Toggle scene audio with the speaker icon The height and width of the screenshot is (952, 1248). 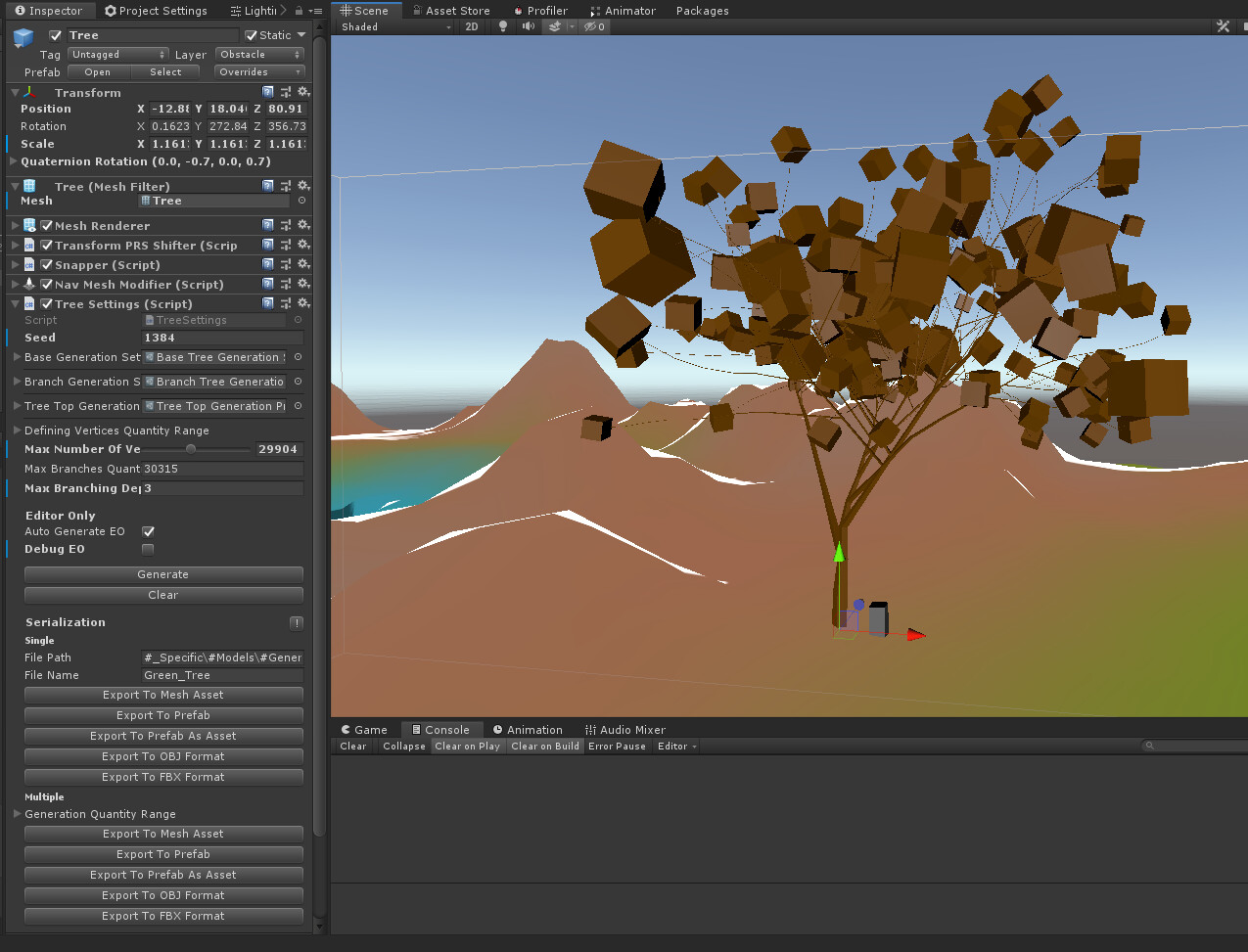pyautogui.click(x=528, y=26)
